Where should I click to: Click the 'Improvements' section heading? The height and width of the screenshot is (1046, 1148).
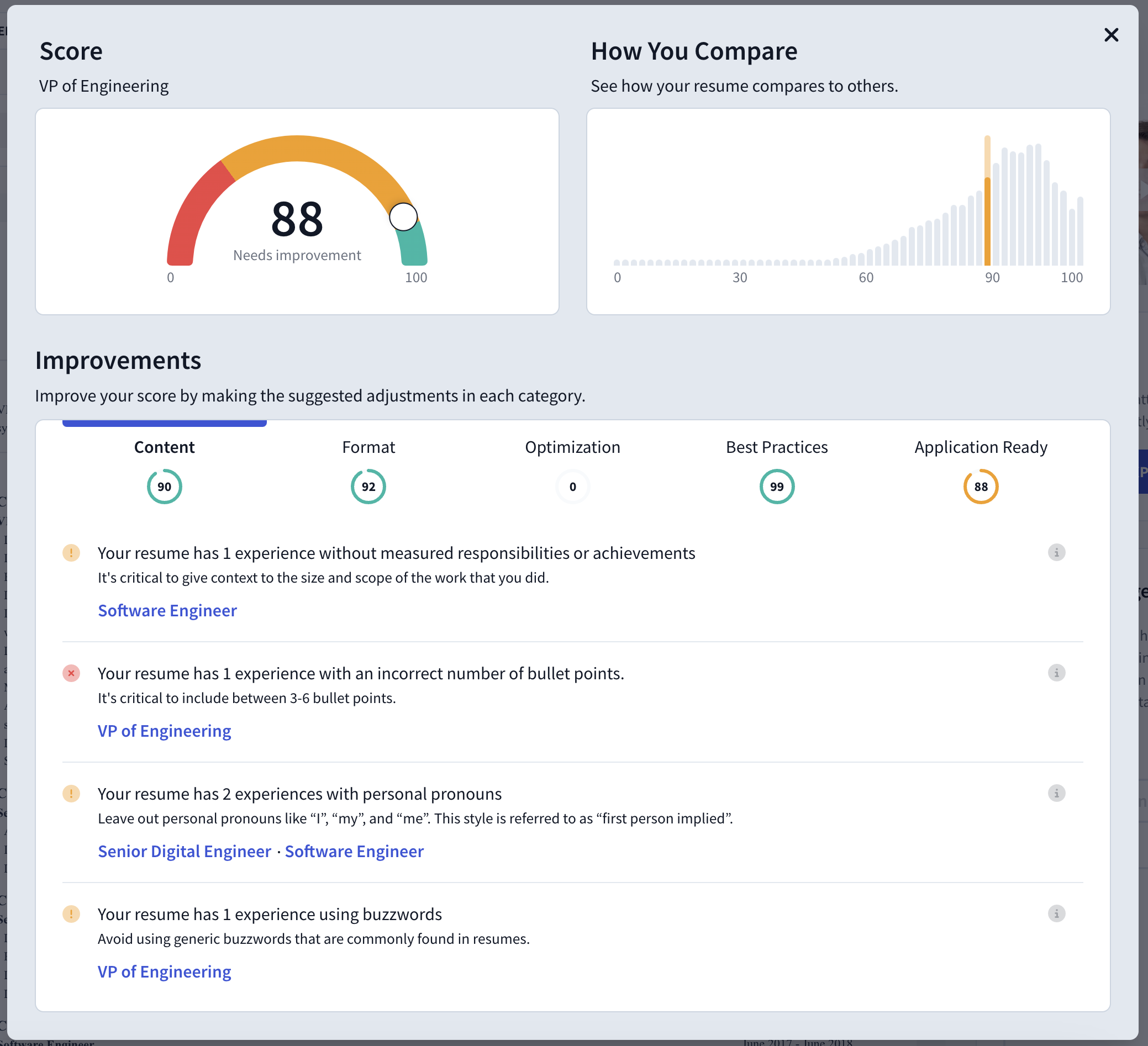click(x=118, y=361)
